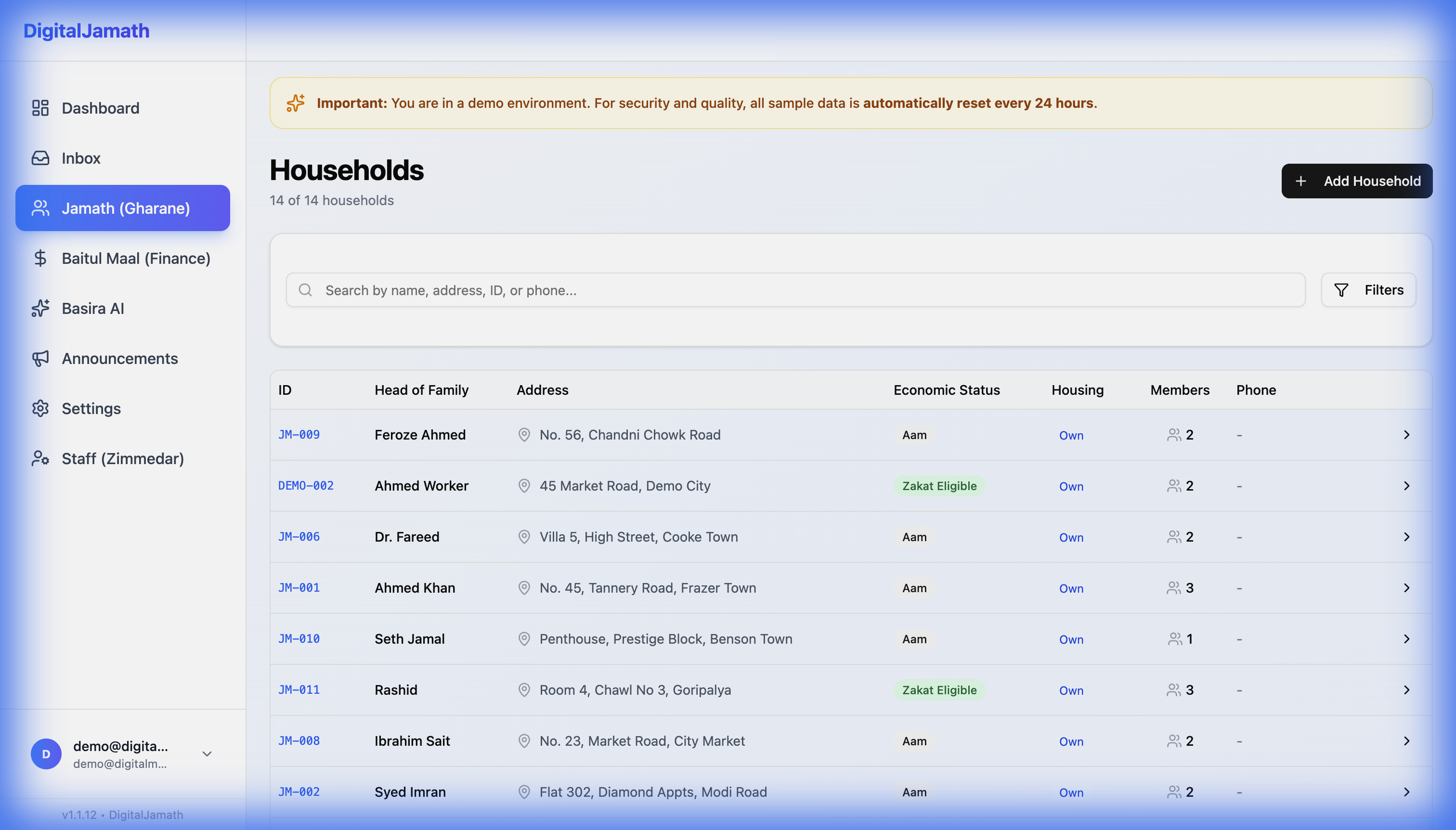Expand the demo account dropdown chevron

point(207,753)
